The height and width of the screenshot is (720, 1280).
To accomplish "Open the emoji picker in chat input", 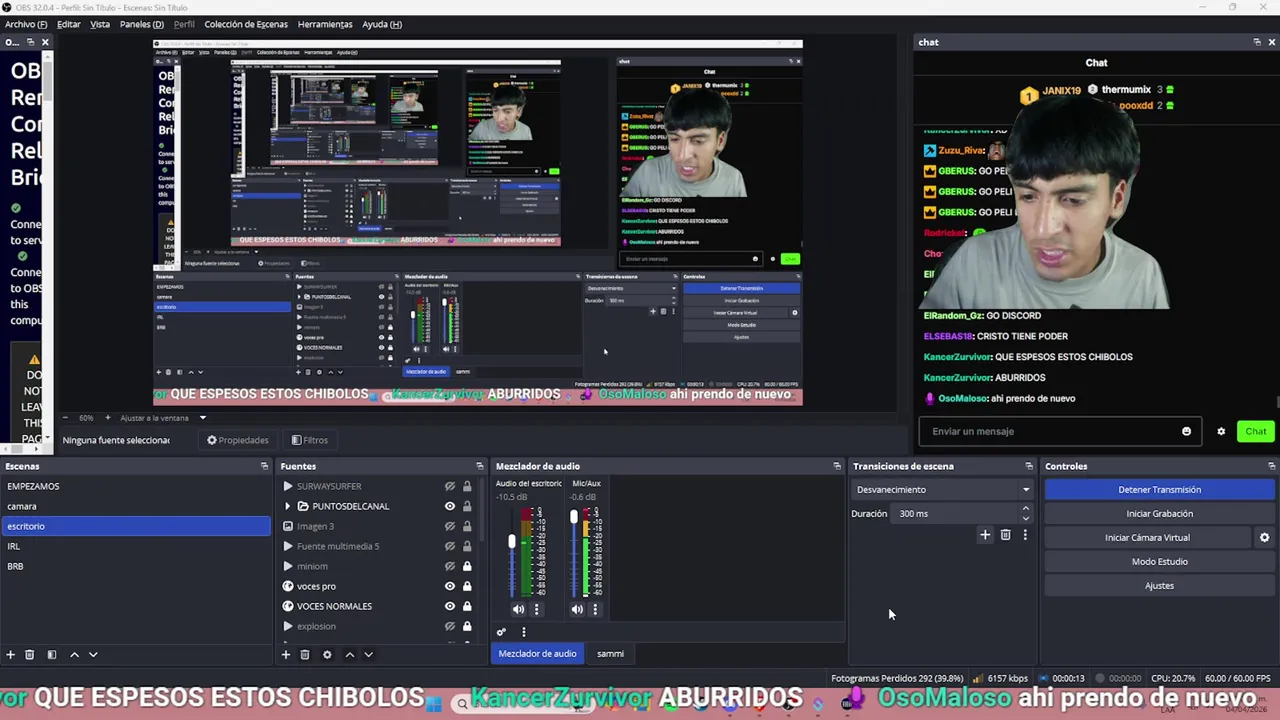I will (1186, 431).
